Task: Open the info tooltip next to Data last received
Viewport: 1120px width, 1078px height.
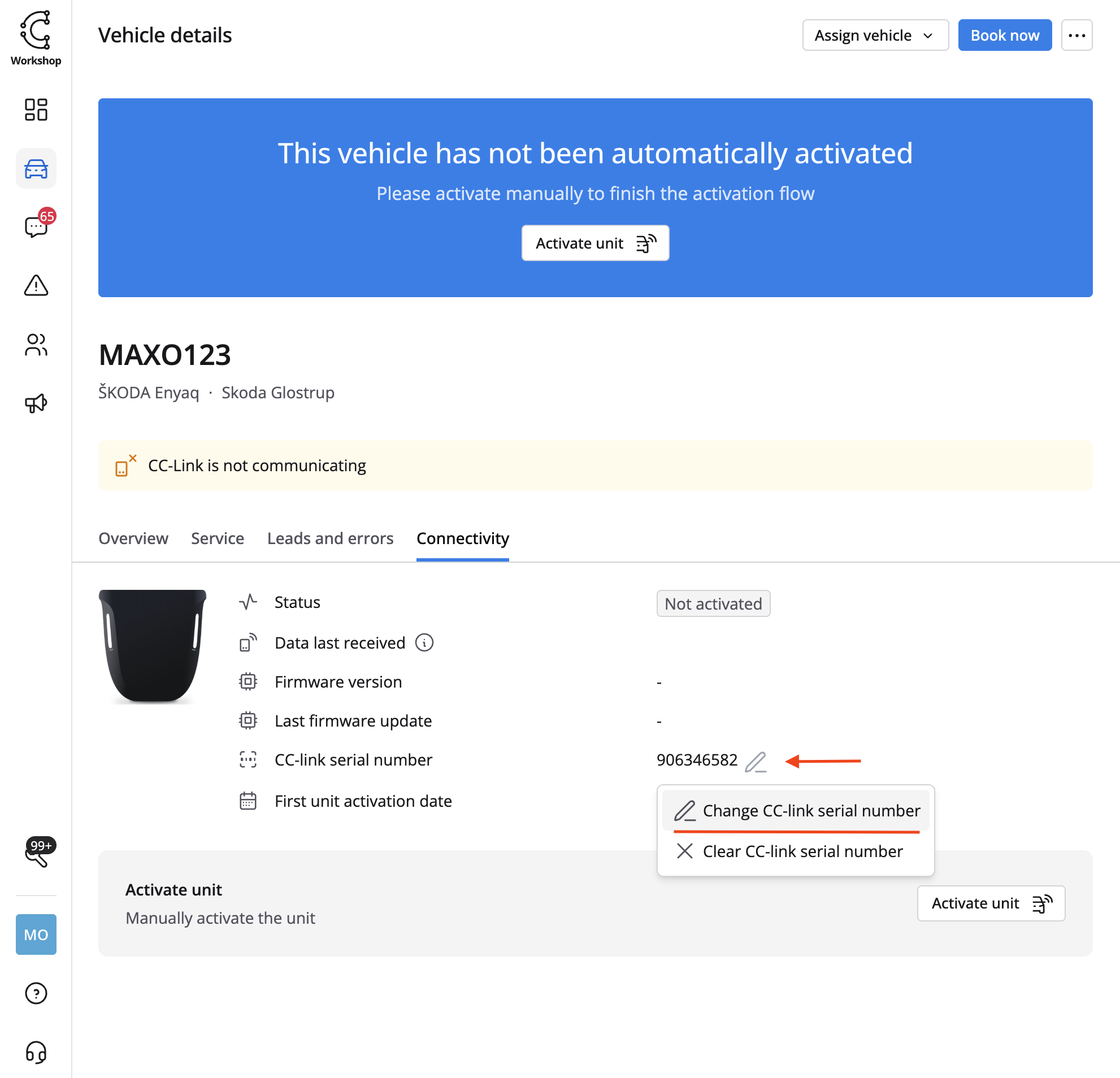Action: click(423, 642)
